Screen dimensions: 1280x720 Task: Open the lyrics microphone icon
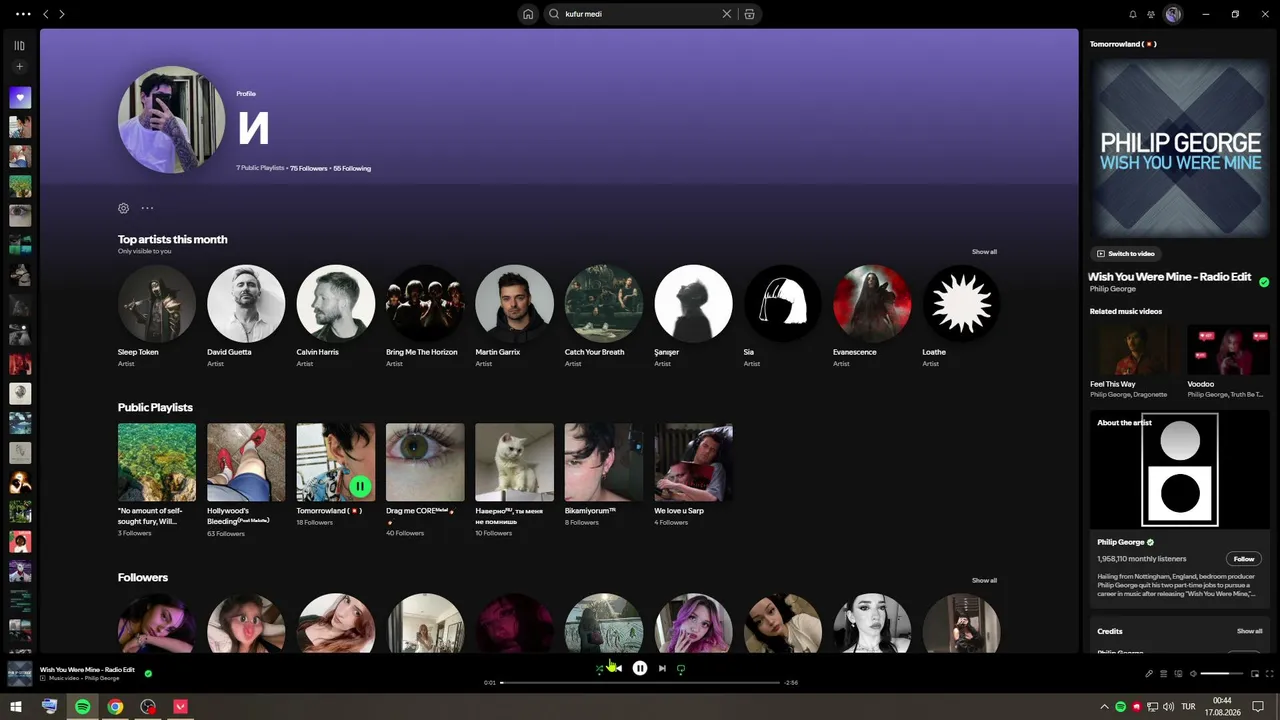(x=1149, y=674)
